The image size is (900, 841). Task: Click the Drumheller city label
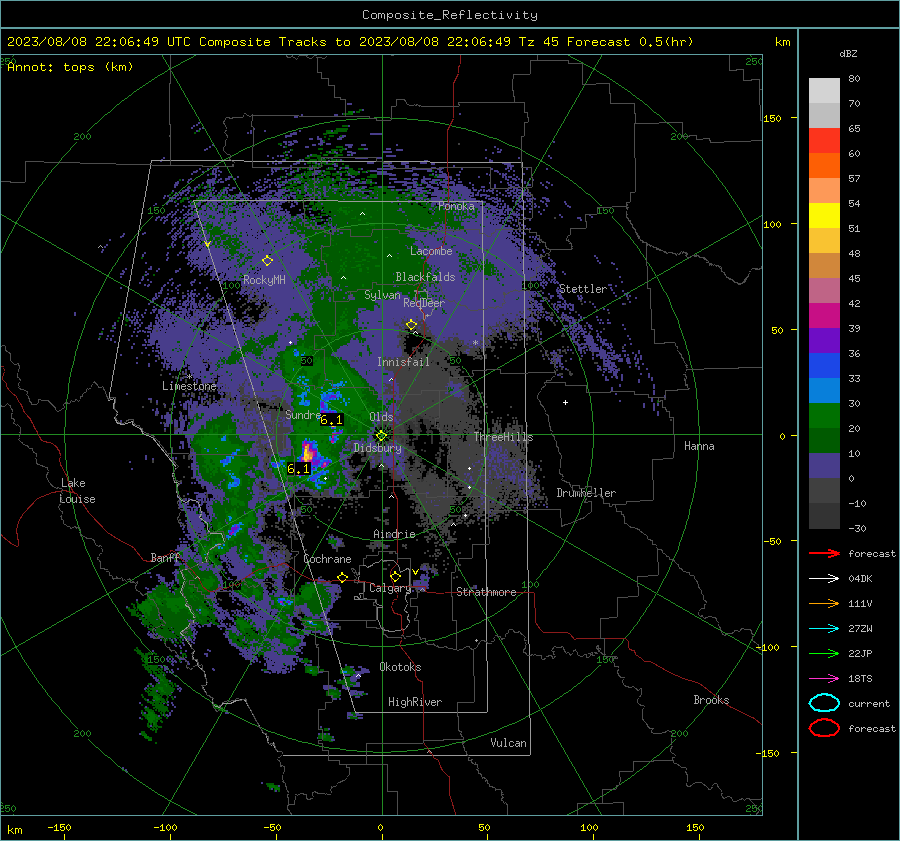tap(586, 493)
